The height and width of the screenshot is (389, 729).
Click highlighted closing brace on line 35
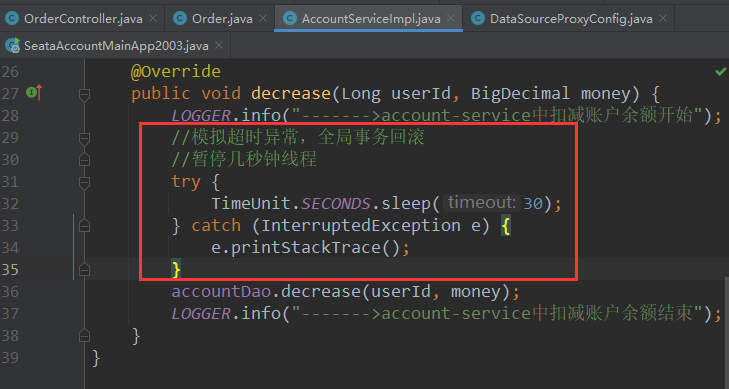click(x=176, y=270)
